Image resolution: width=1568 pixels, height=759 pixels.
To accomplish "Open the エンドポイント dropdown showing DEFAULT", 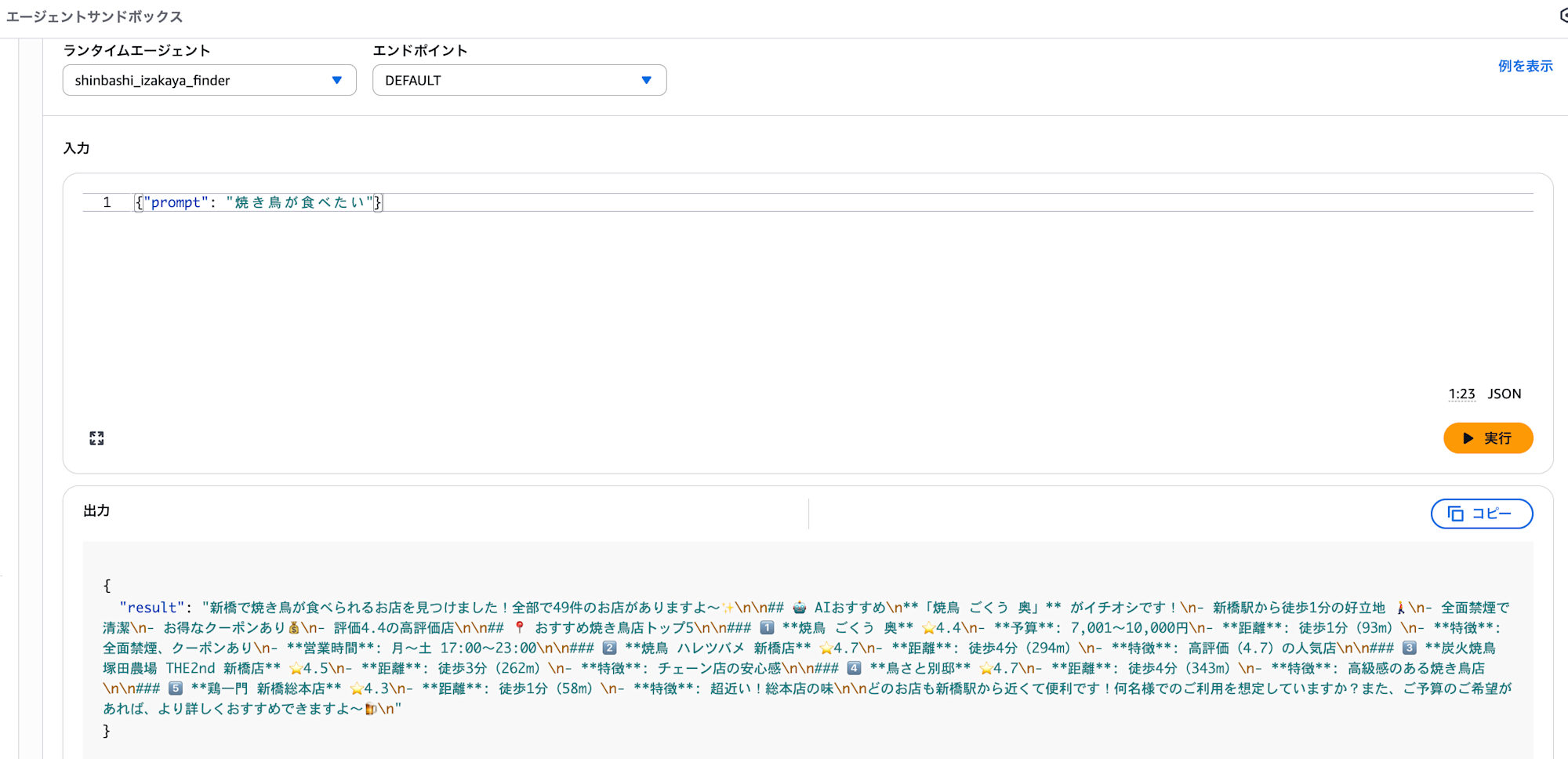I will point(519,80).
